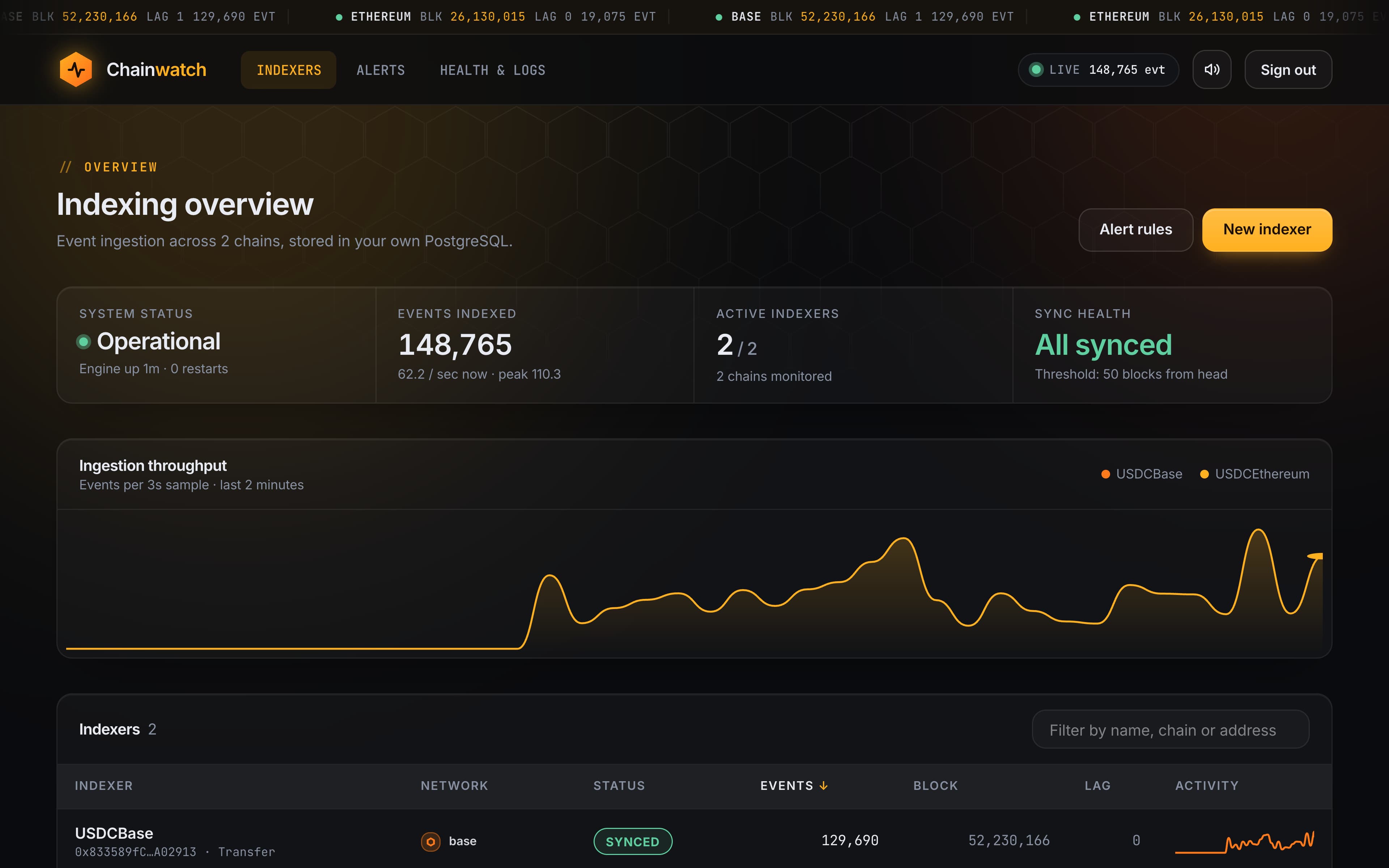Image resolution: width=1389 pixels, height=868 pixels.
Task: Toggle USDCEthereum legend series in chart
Action: pyautogui.click(x=1255, y=474)
